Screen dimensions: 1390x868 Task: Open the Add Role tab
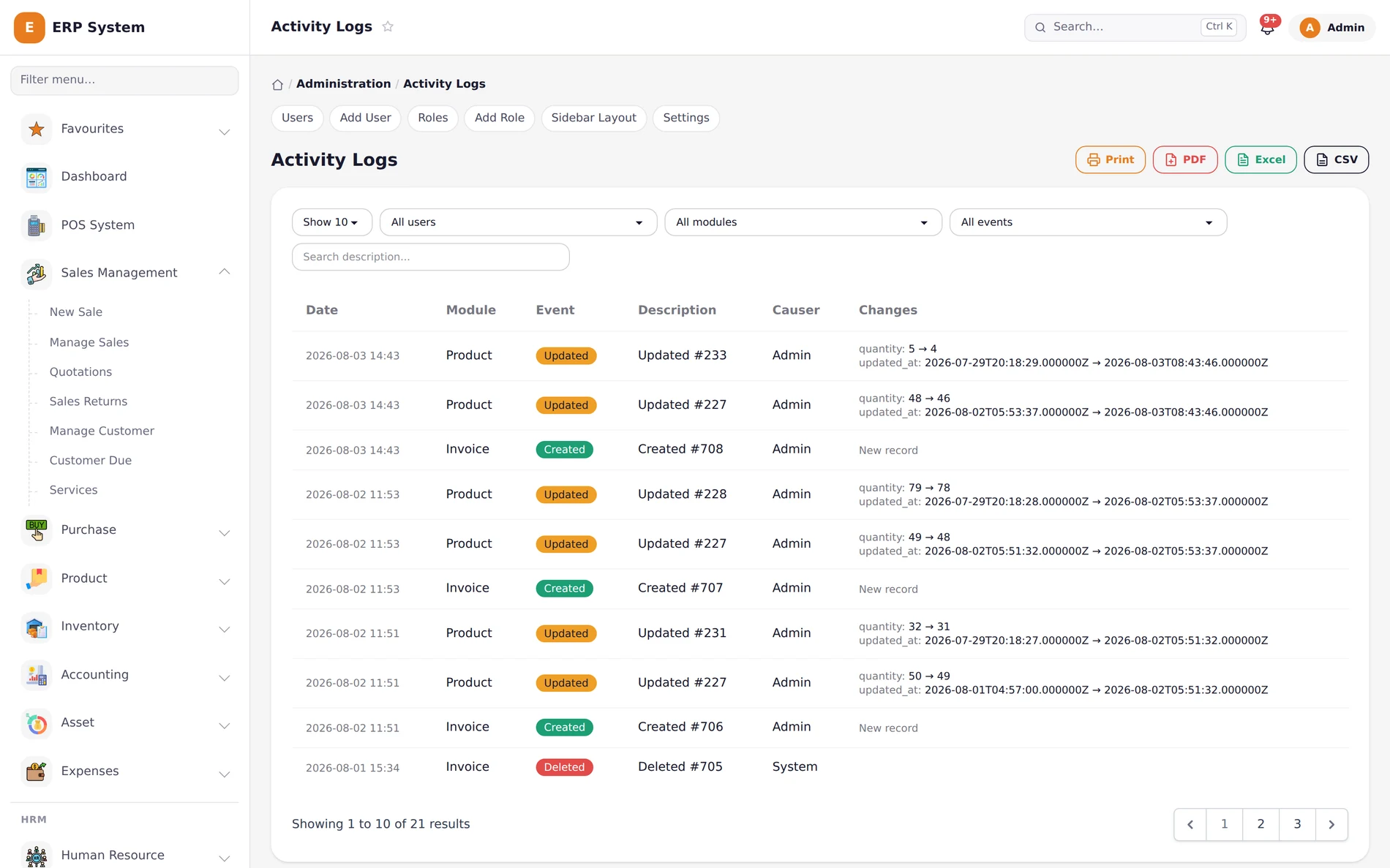pyautogui.click(x=499, y=118)
